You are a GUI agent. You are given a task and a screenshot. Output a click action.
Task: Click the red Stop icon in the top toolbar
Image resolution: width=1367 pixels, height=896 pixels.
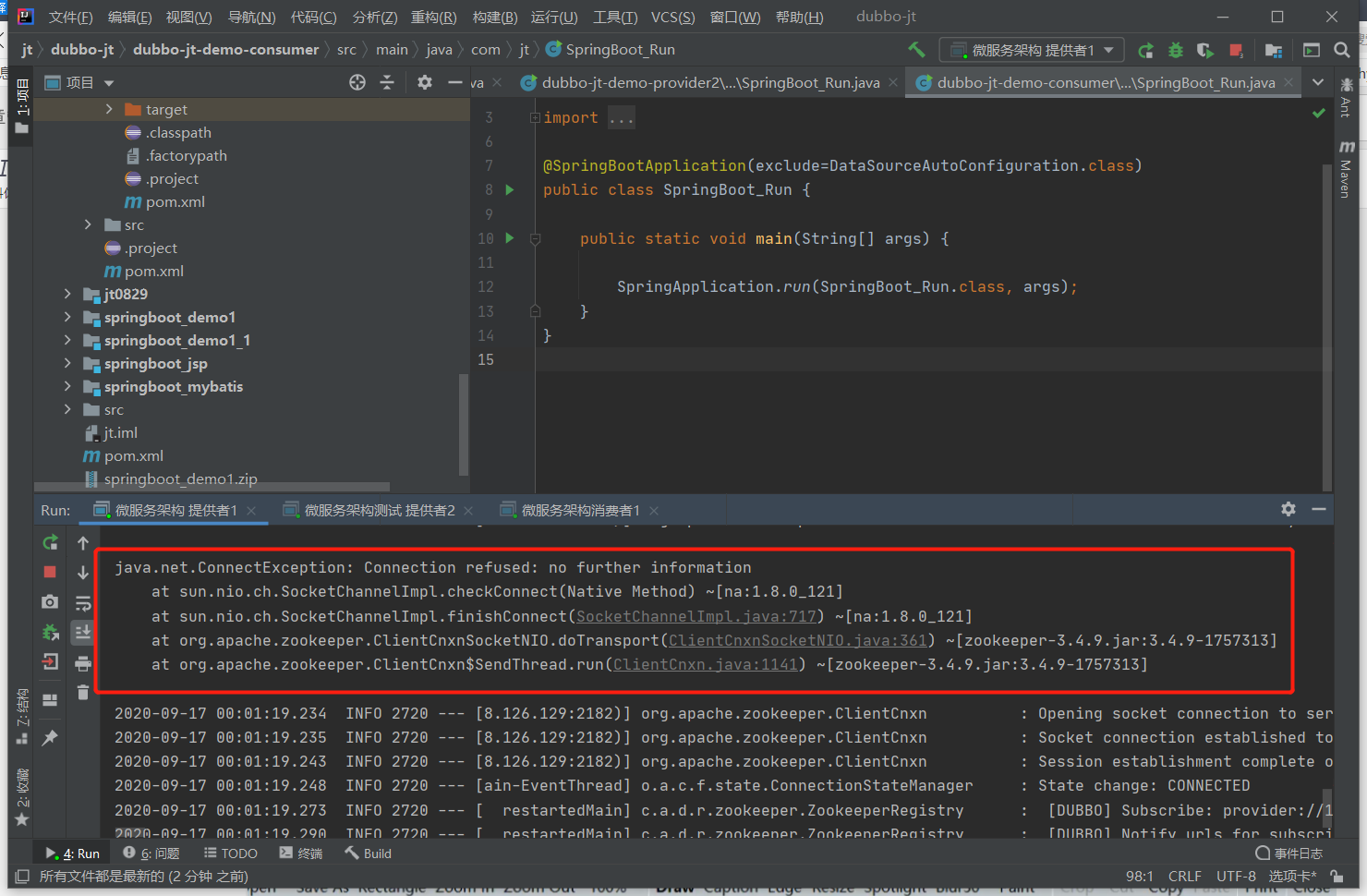coord(1236,51)
